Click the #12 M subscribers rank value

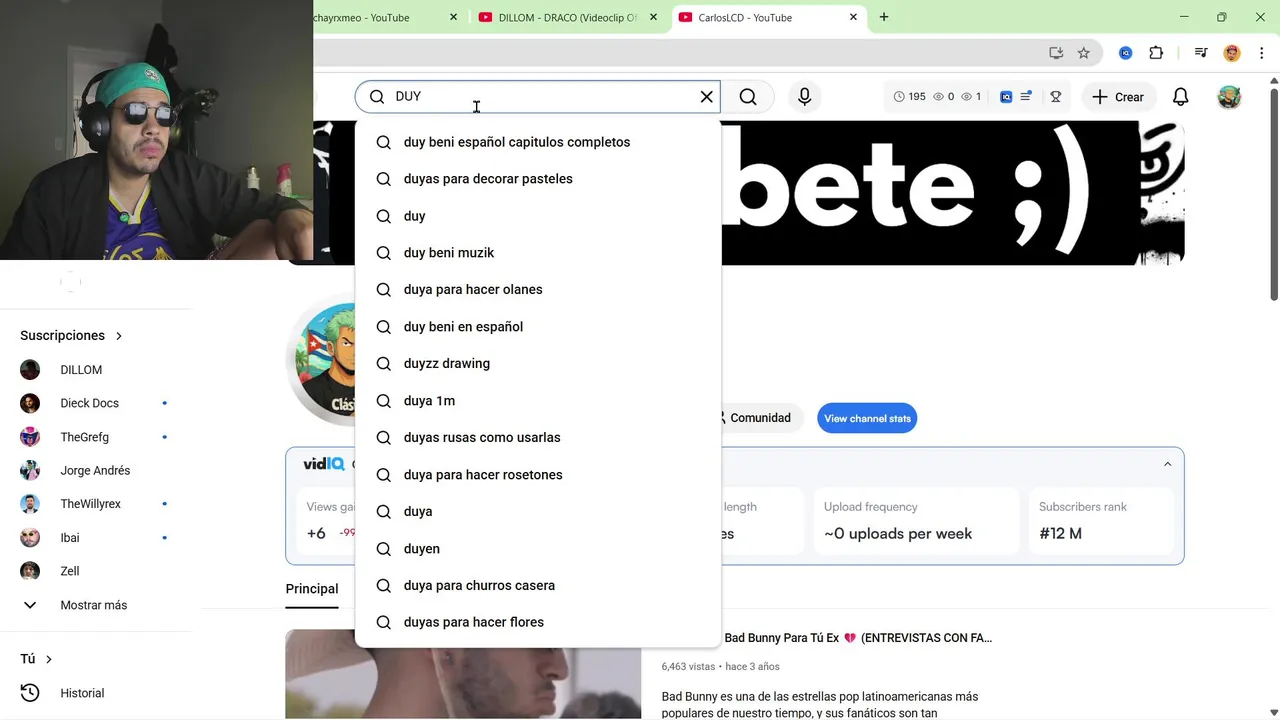[1060, 534]
